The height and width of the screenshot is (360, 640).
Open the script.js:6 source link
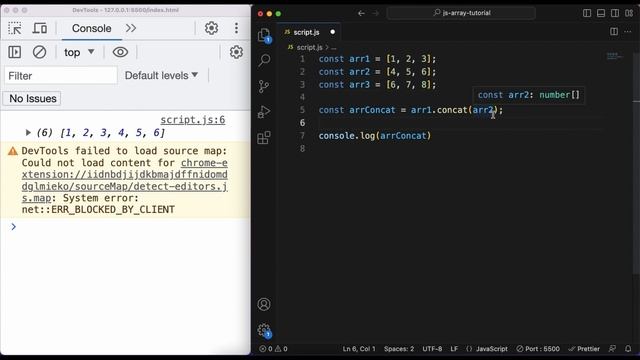pyautogui.click(x=193, y=120)
